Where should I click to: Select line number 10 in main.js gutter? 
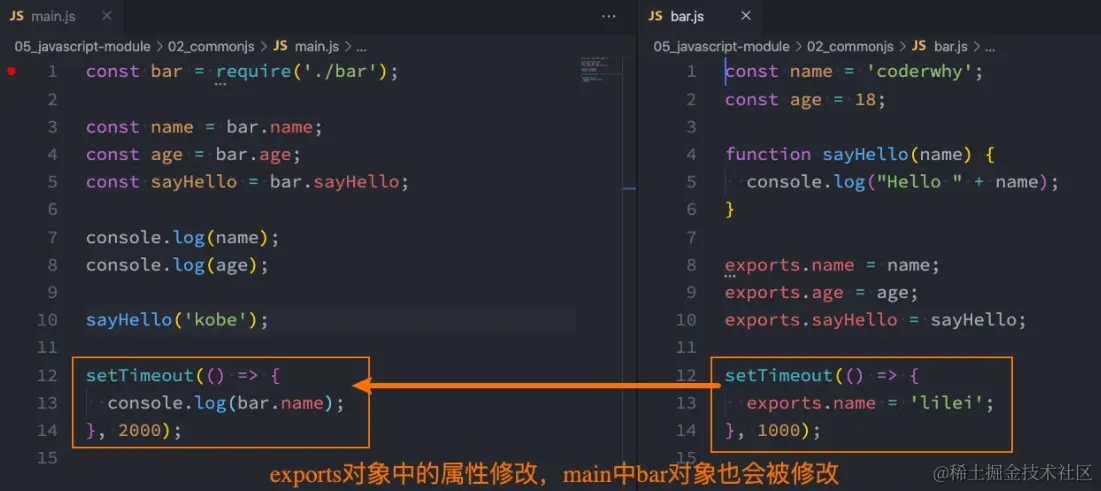coord(47,320)
